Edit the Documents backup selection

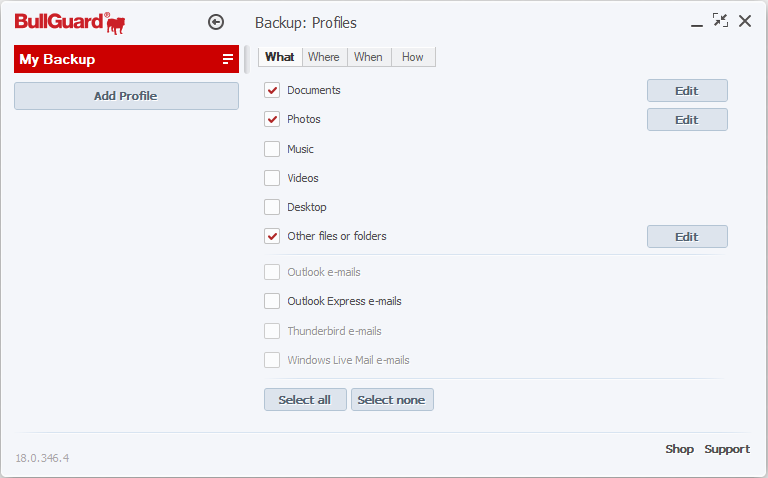click(x=687, y=91)
